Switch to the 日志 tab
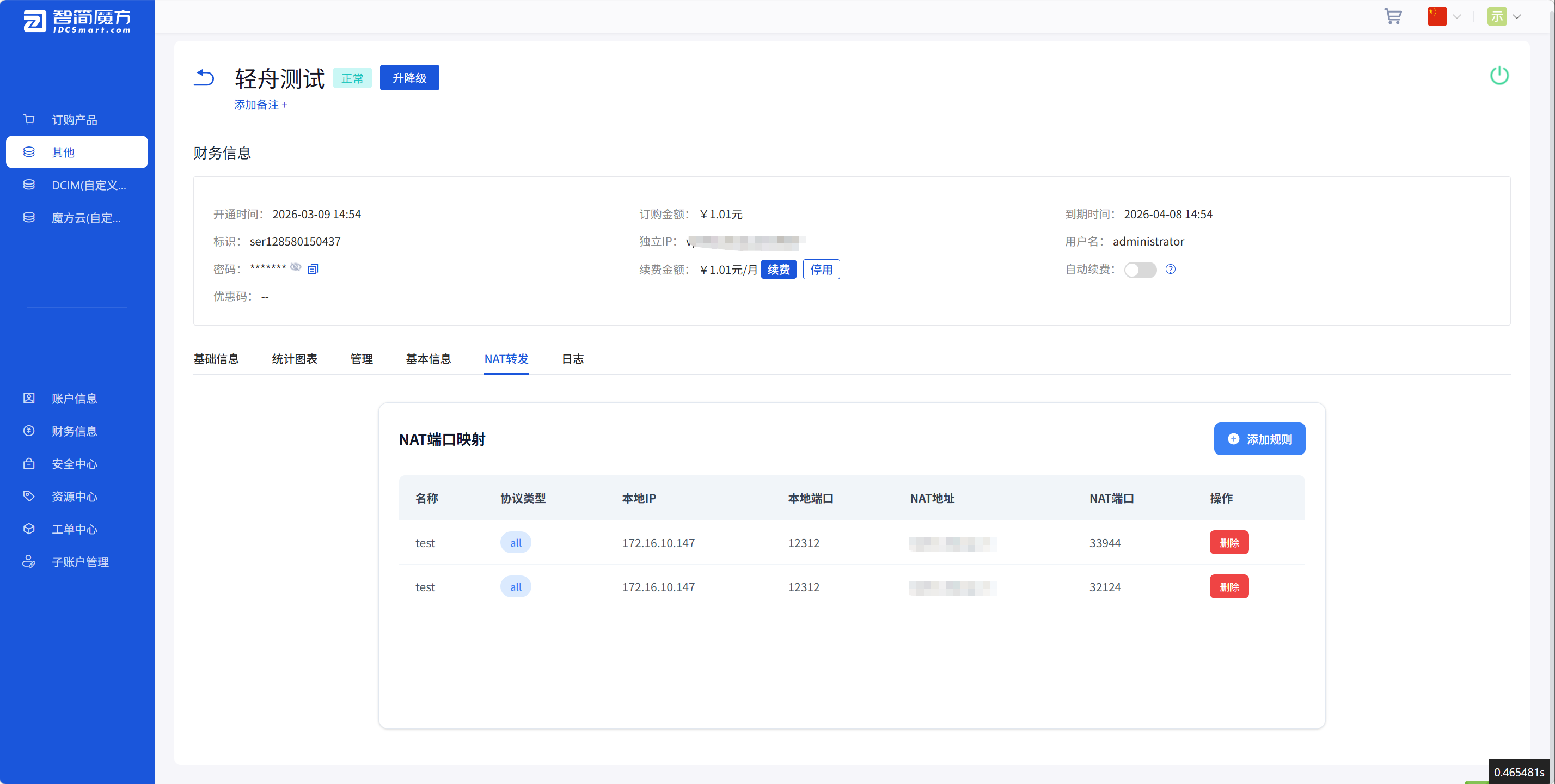The width and height of the screenshot is (1555, 784). (572, 358)
